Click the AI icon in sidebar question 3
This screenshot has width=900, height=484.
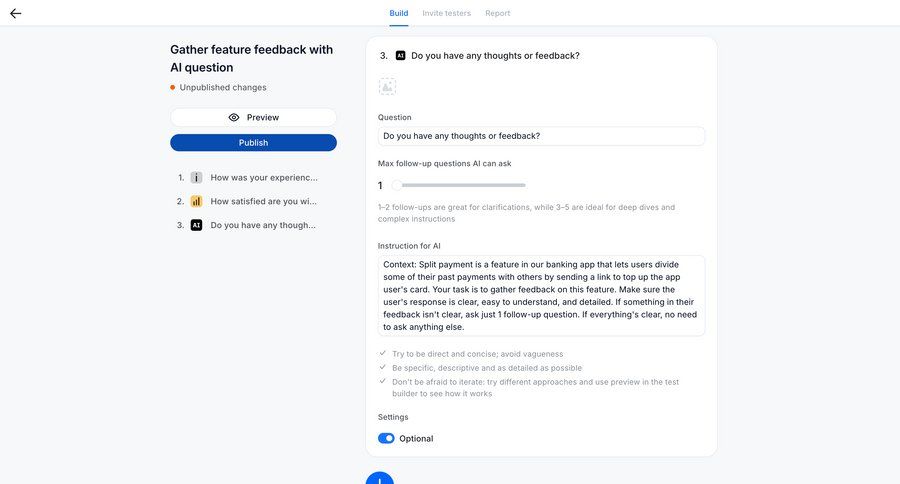coord(196,225)
